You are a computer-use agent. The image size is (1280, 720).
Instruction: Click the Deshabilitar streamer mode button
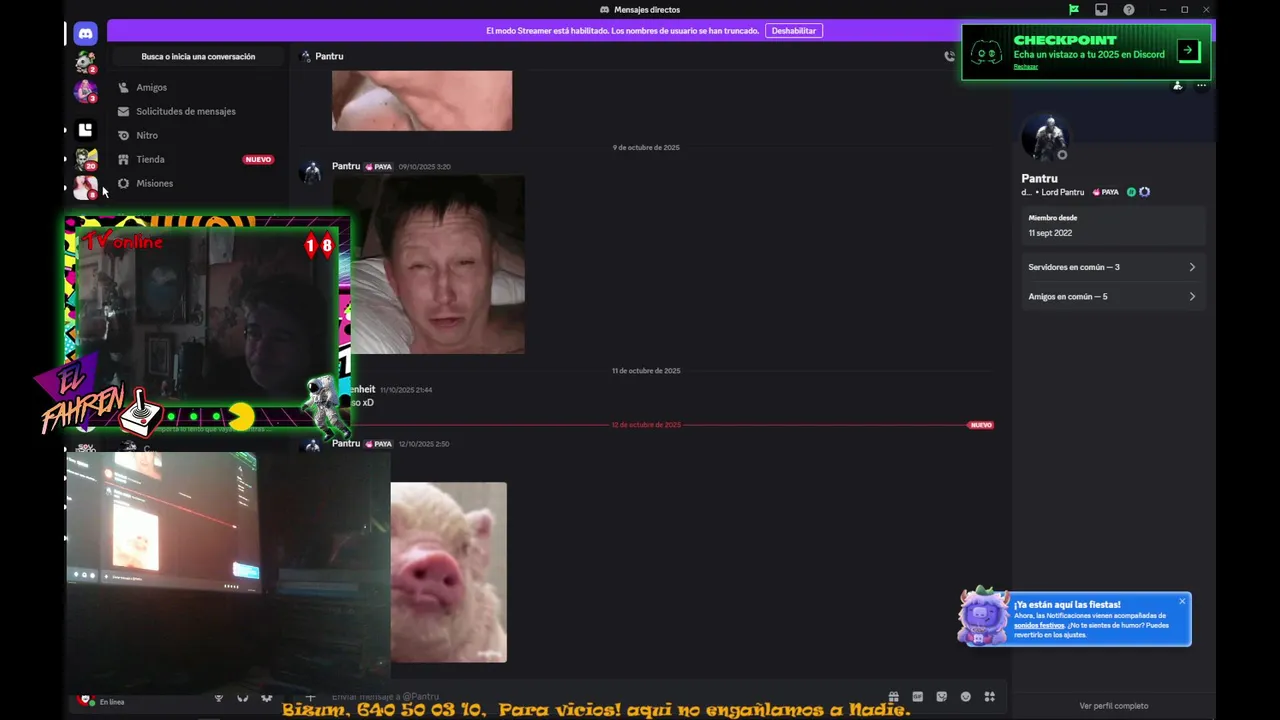(x=794, y=31)
